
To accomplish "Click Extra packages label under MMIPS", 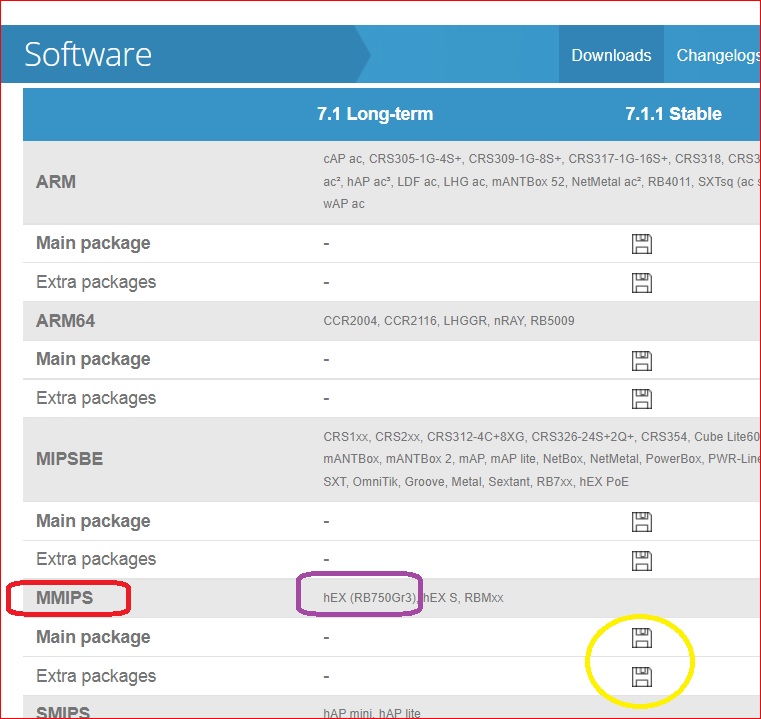I will (96, 676).
